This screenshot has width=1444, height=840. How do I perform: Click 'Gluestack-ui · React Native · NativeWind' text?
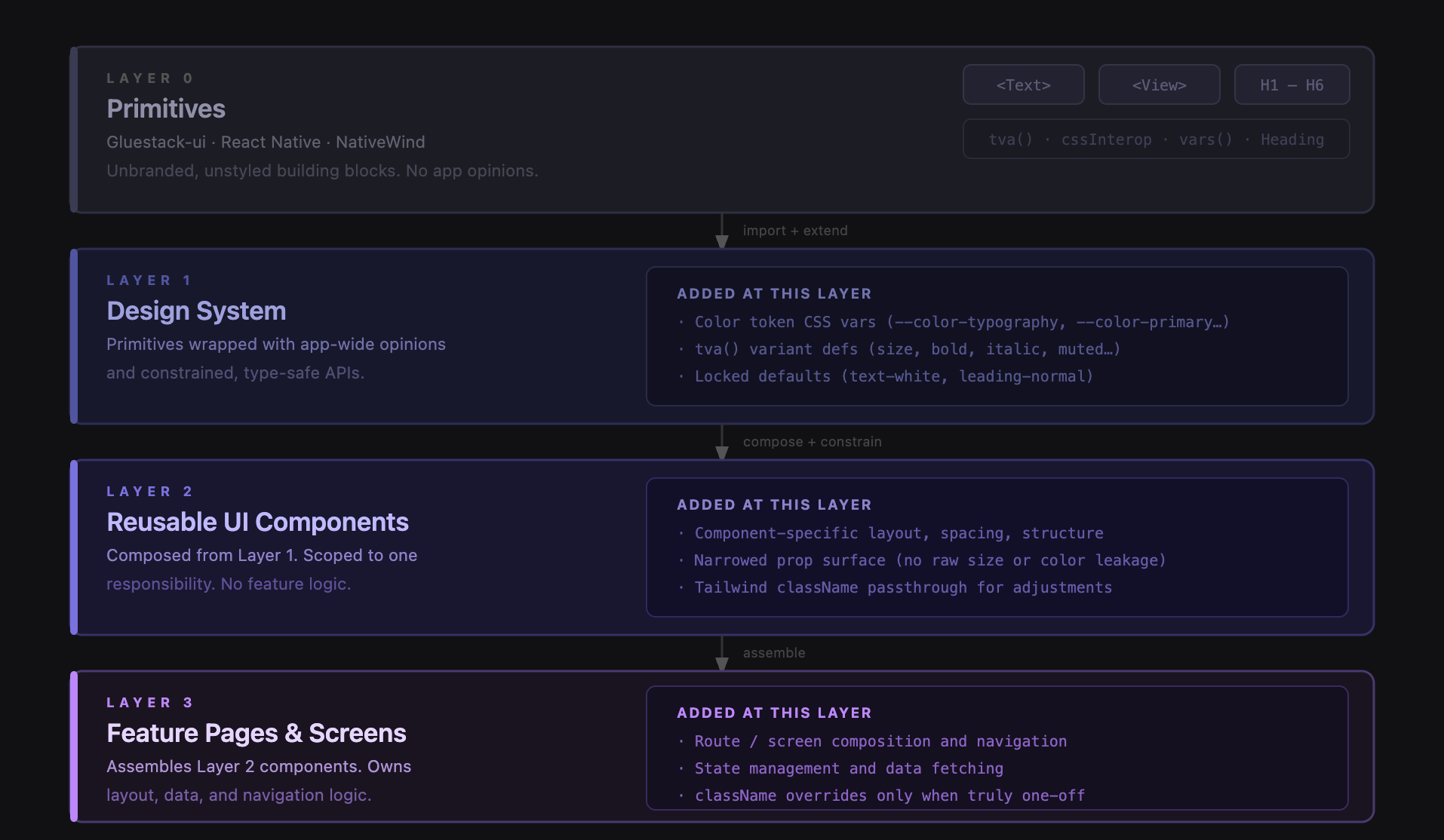(266, 142)
